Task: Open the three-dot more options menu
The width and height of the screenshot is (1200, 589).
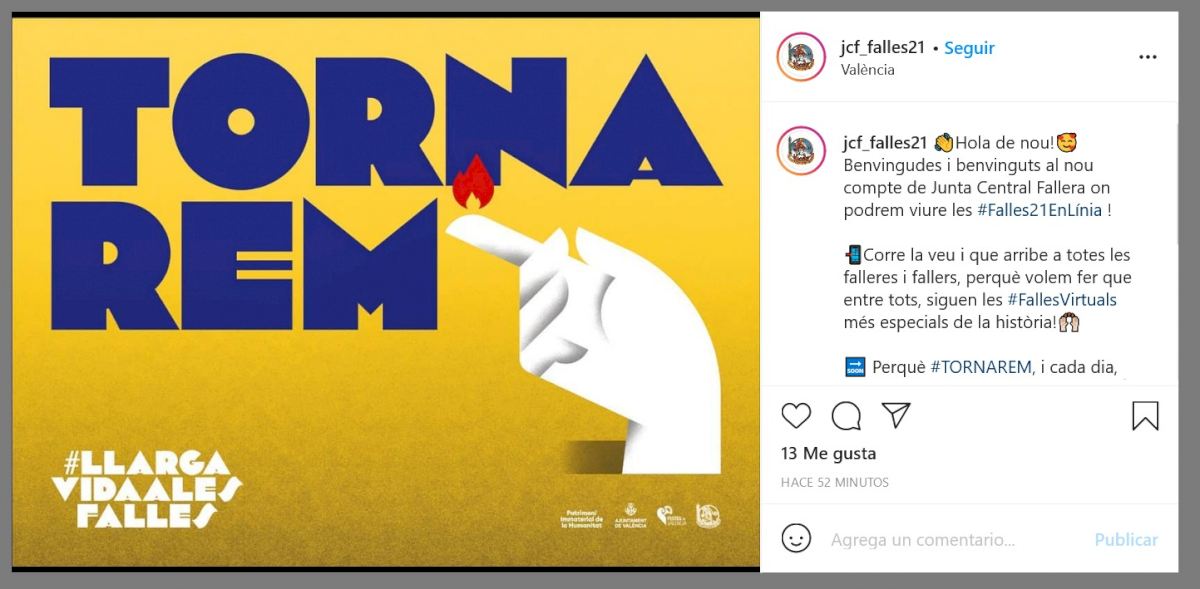Action: click(1147, 57)
